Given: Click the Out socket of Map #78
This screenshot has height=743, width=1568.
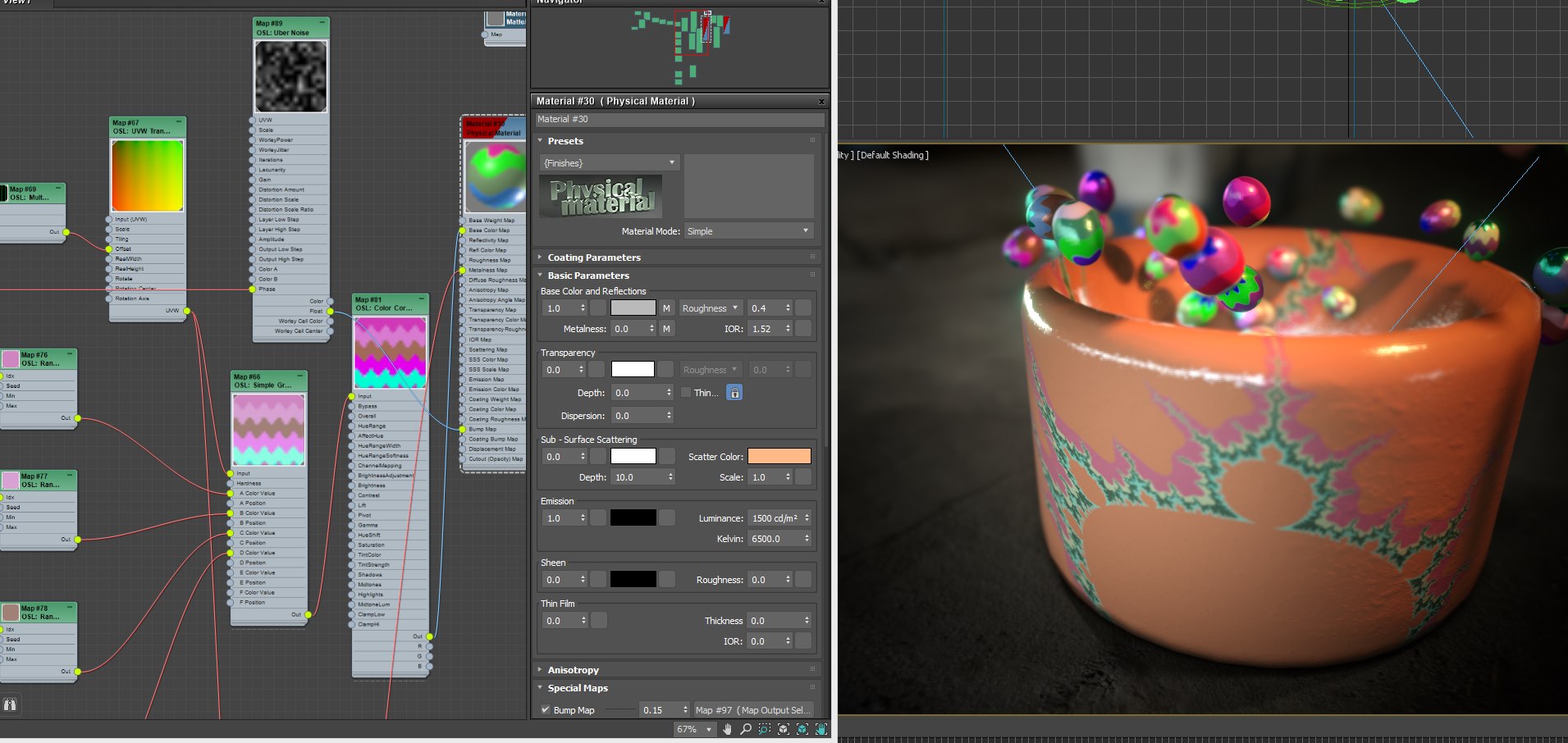Looking at the screenshot, I should [77, 672].
